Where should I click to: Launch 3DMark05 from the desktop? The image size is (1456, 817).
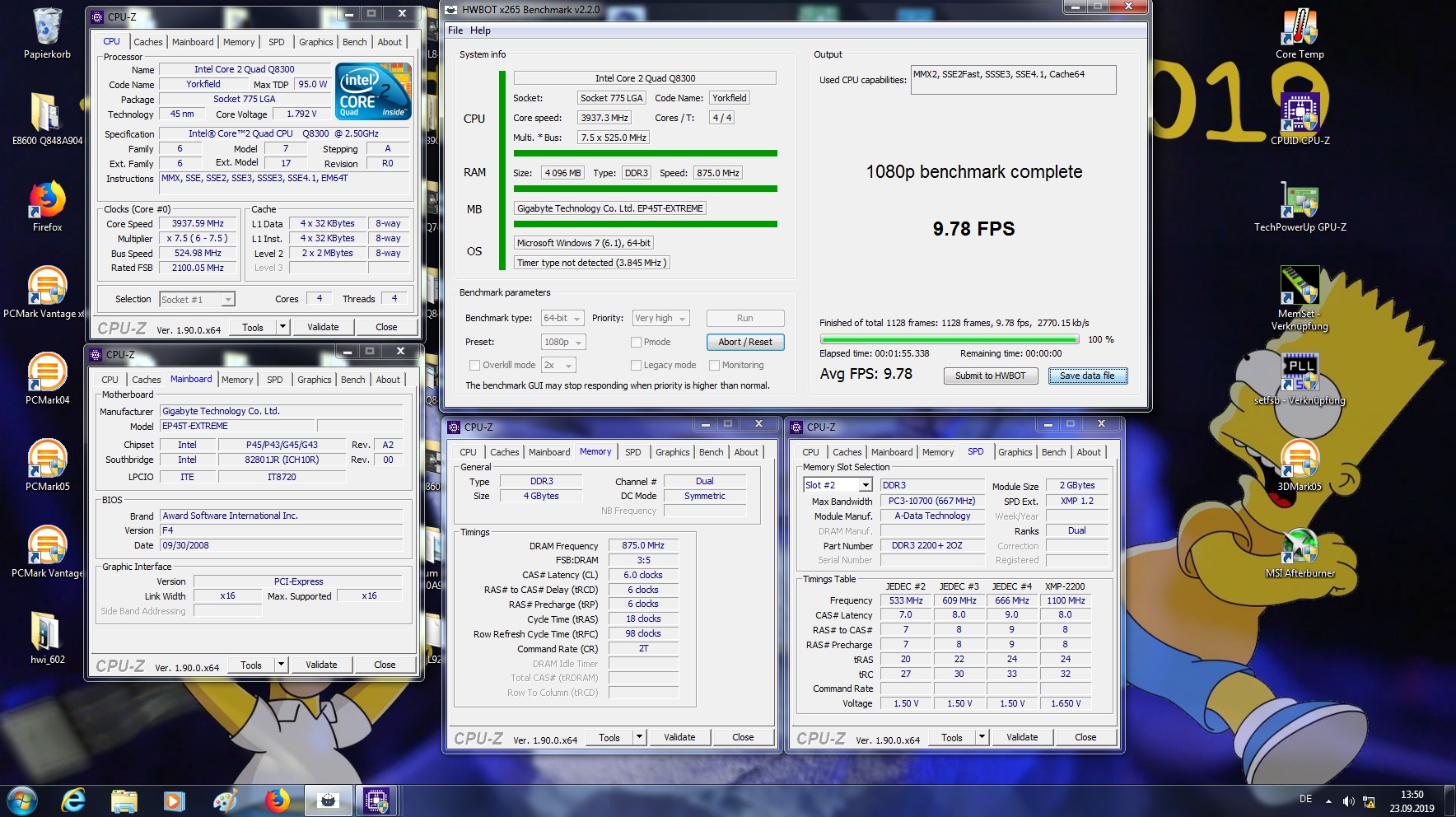click(x=1300, y=459)
